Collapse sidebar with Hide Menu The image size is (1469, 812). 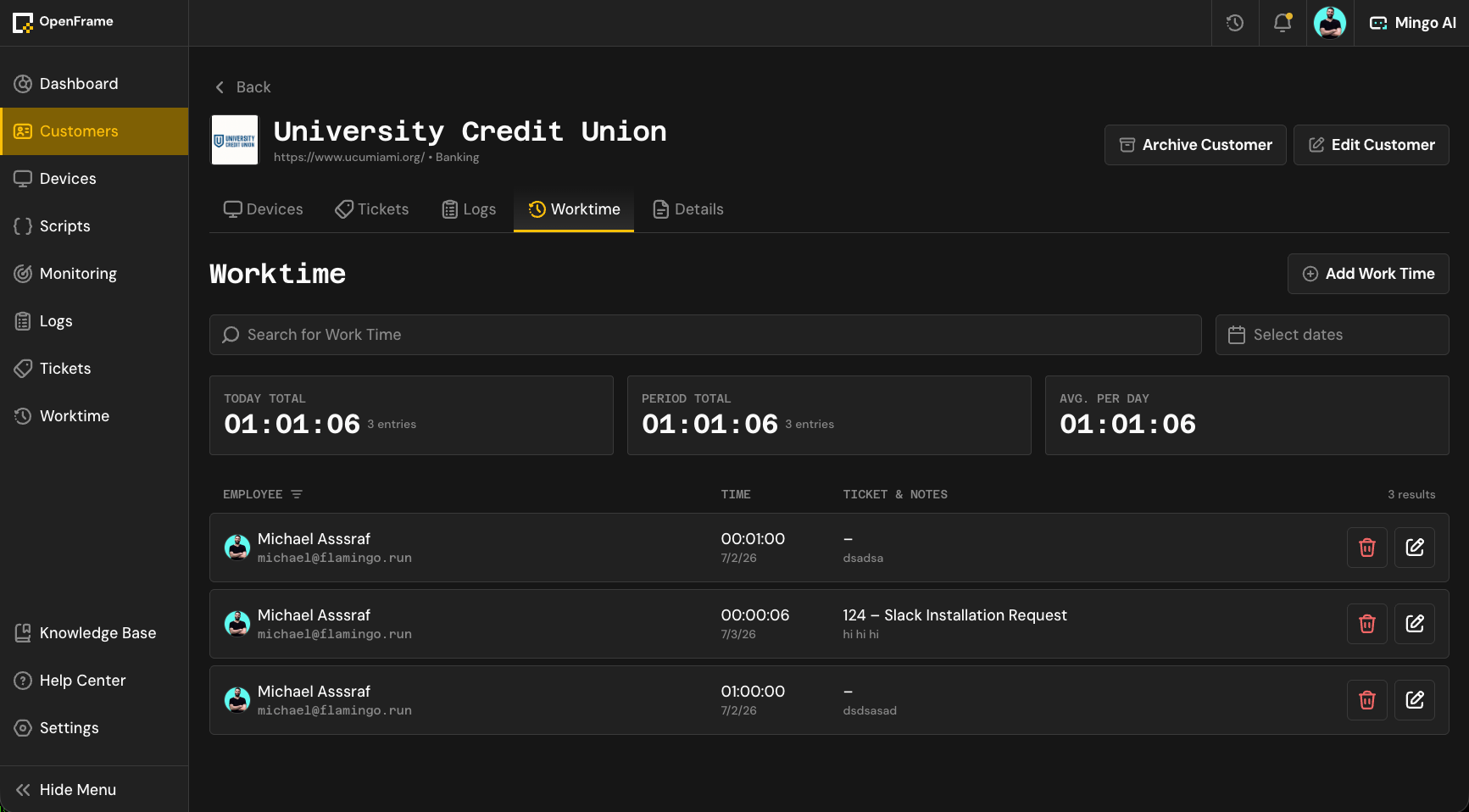point(94,790)
